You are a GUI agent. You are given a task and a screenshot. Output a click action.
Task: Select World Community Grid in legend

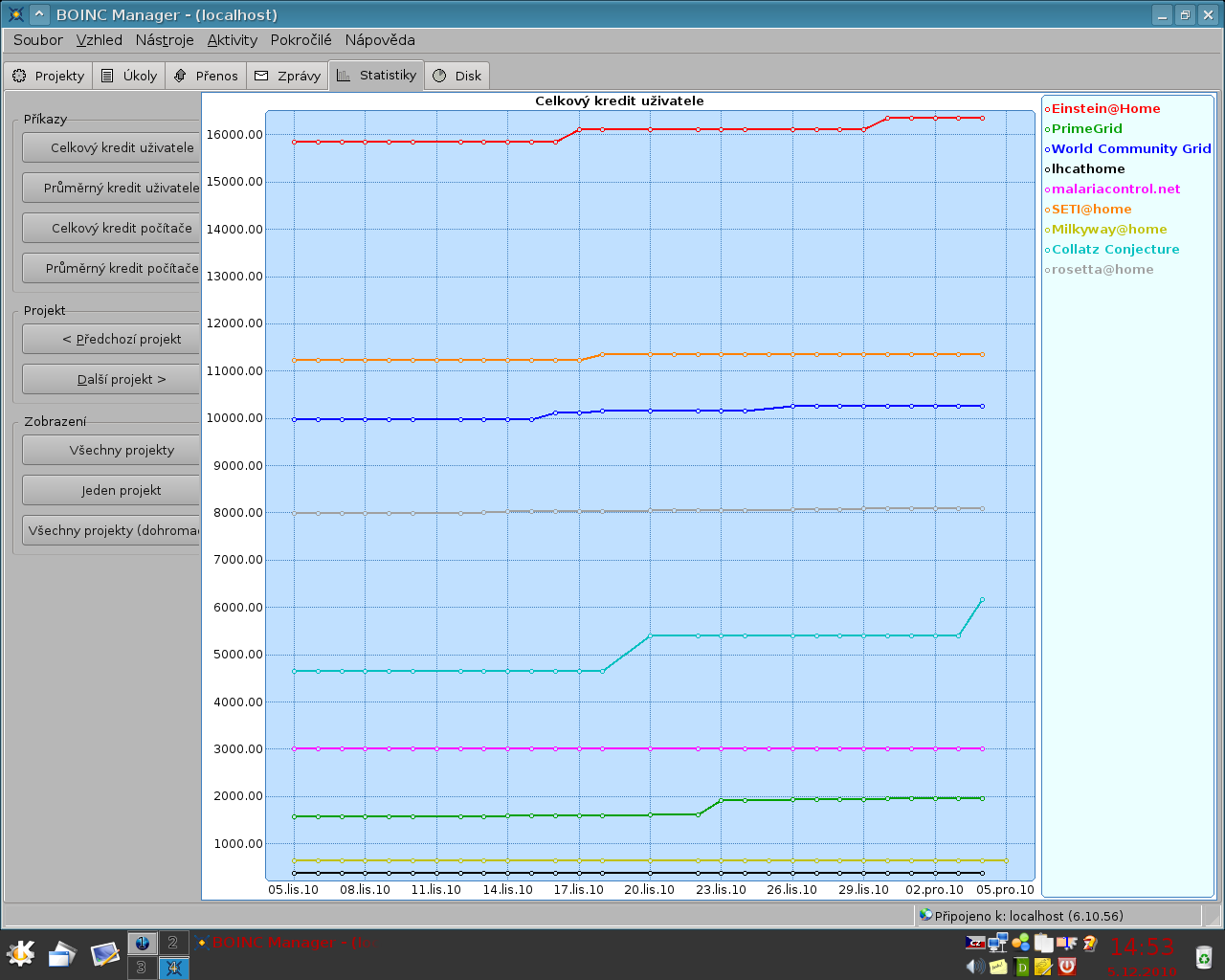1128,149
